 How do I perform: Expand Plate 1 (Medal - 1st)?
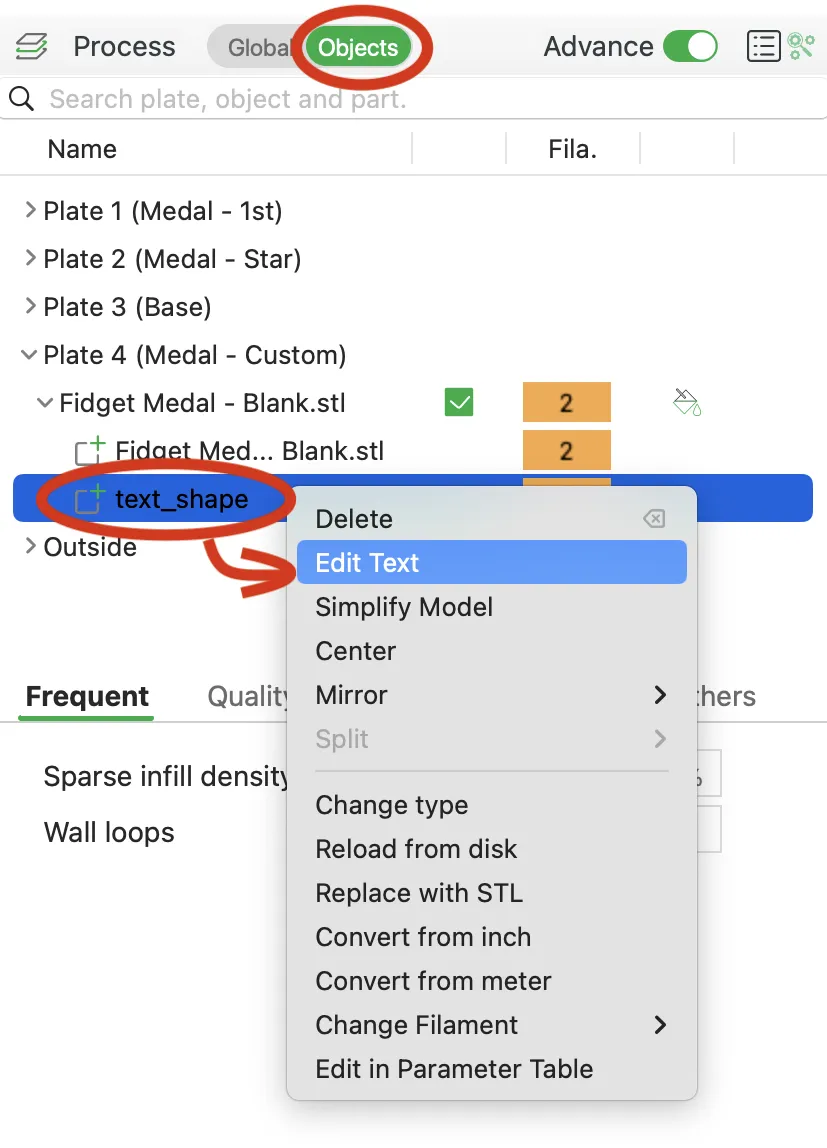pyautogui.click(x=30, y=211)
